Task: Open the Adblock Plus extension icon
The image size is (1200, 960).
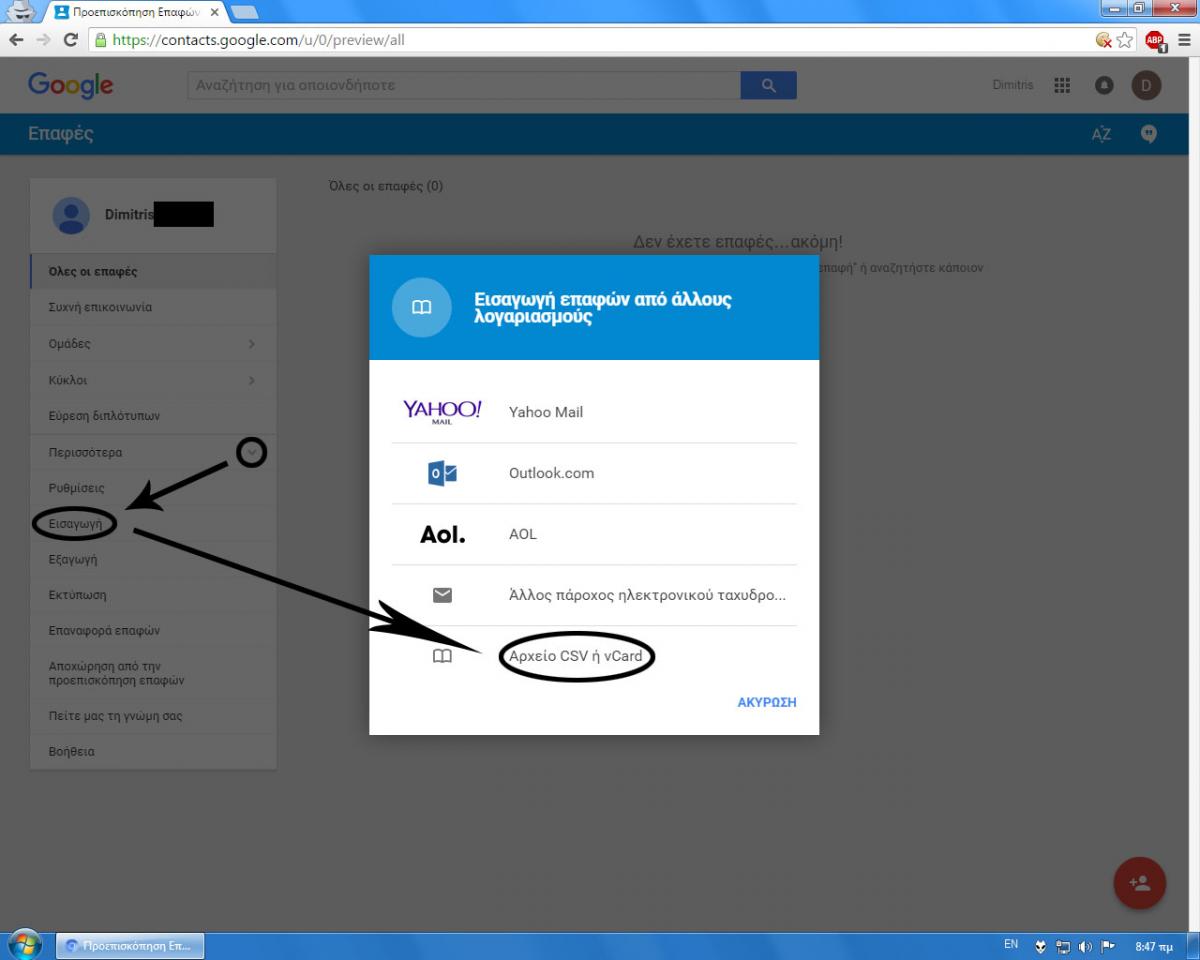Action: pyautogui.click(x=1155, y=40)
